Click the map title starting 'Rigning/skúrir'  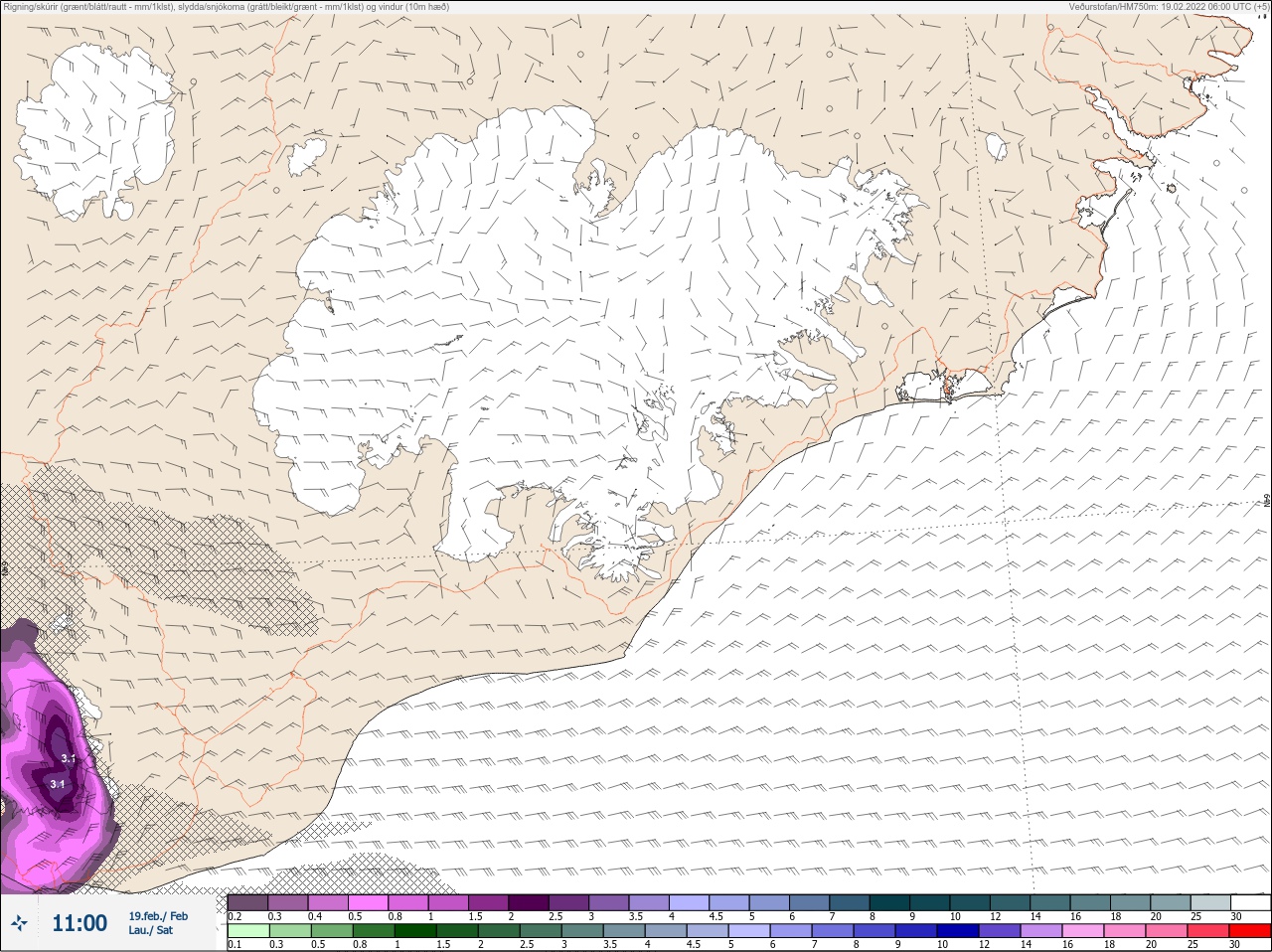[x=226, y=6]
